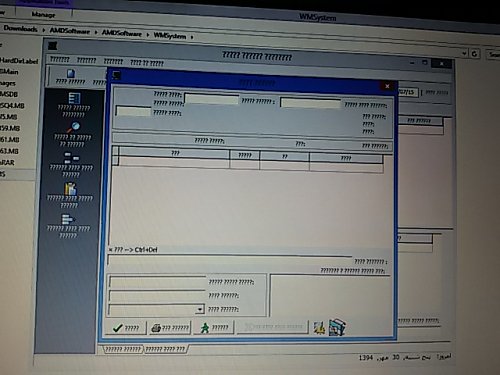Click the first question-mark menu in the app menubar

tap(60, 59)
